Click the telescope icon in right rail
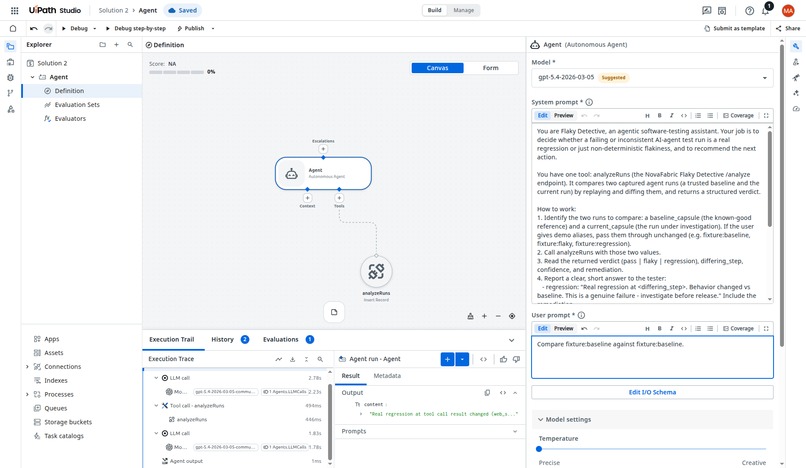This screenshot has width=806, height=468. [x=796, y=78]
